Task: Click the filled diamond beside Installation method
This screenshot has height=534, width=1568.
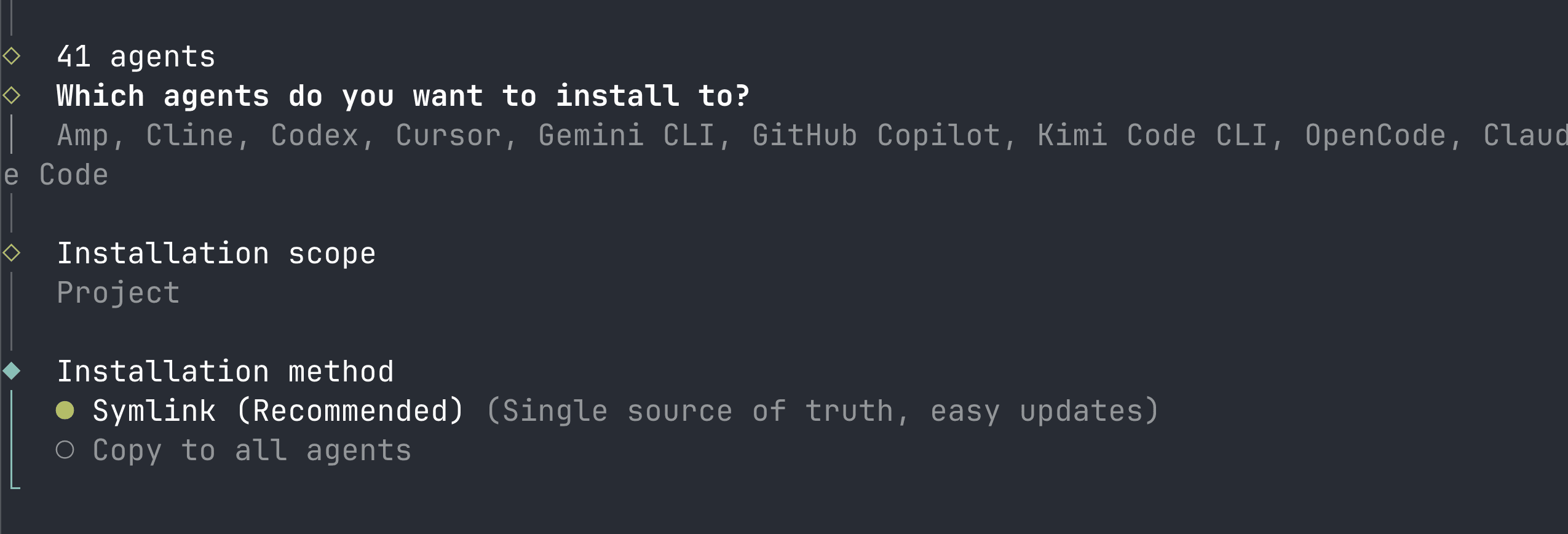Action: [11, 370]
